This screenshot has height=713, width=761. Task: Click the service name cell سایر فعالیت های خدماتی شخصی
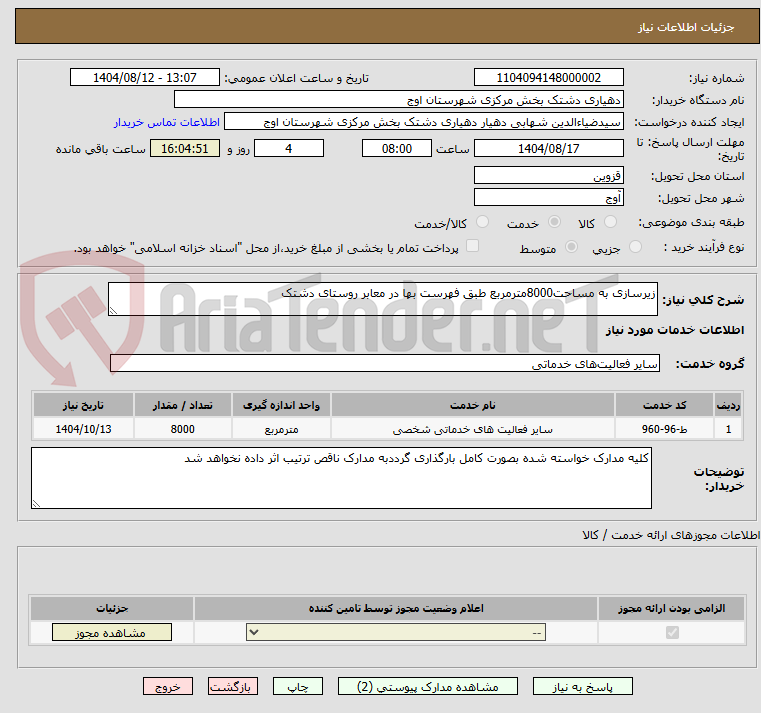[473, 429]
